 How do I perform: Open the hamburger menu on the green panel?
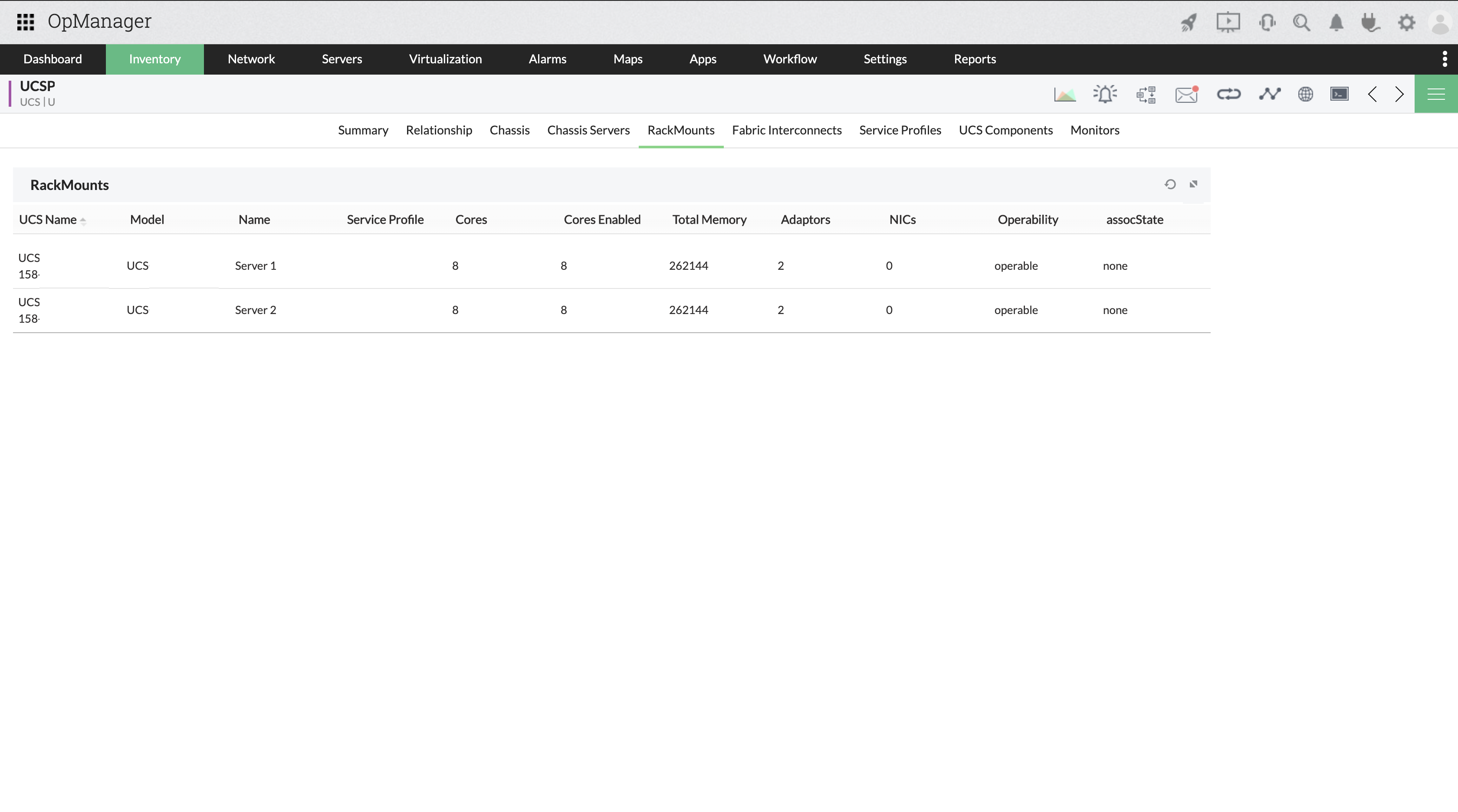1436,94
